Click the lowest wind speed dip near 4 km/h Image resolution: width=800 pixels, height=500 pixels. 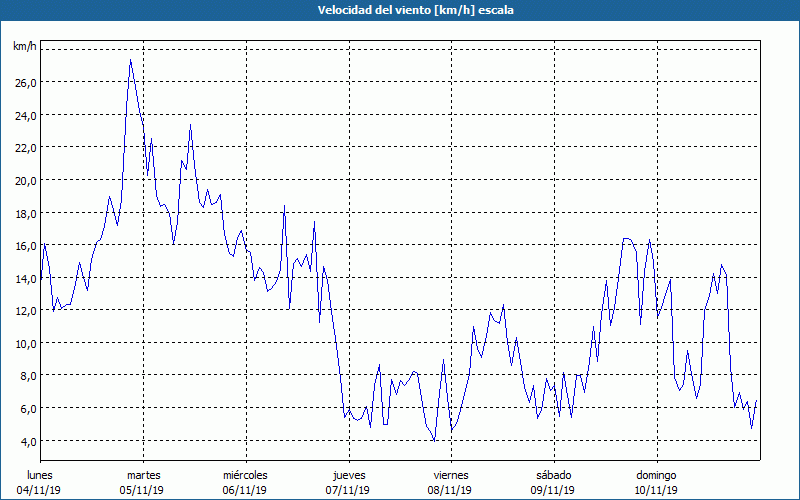[434, 440]
